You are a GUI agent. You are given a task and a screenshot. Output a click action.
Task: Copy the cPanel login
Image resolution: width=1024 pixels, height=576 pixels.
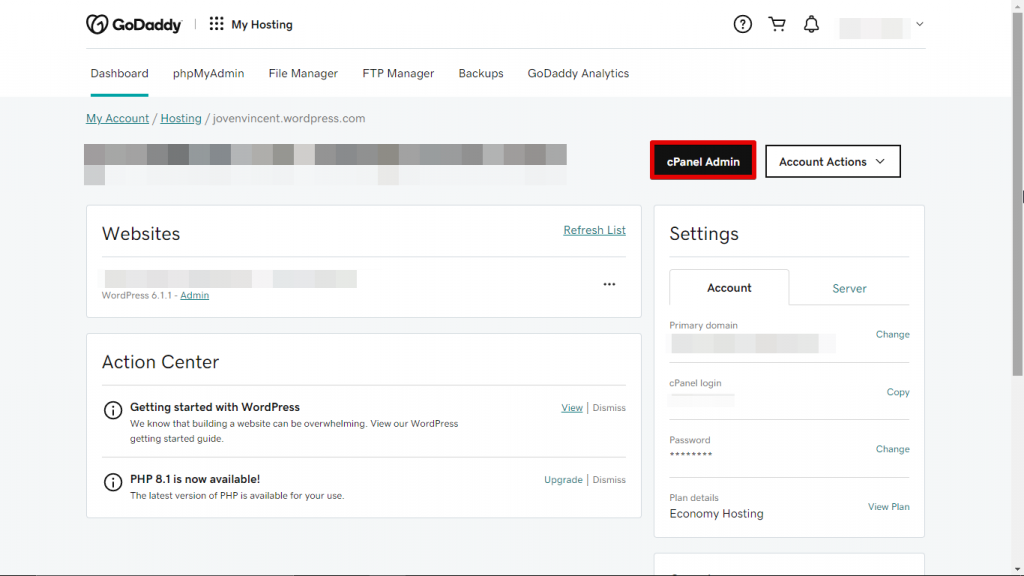(897, 392)
